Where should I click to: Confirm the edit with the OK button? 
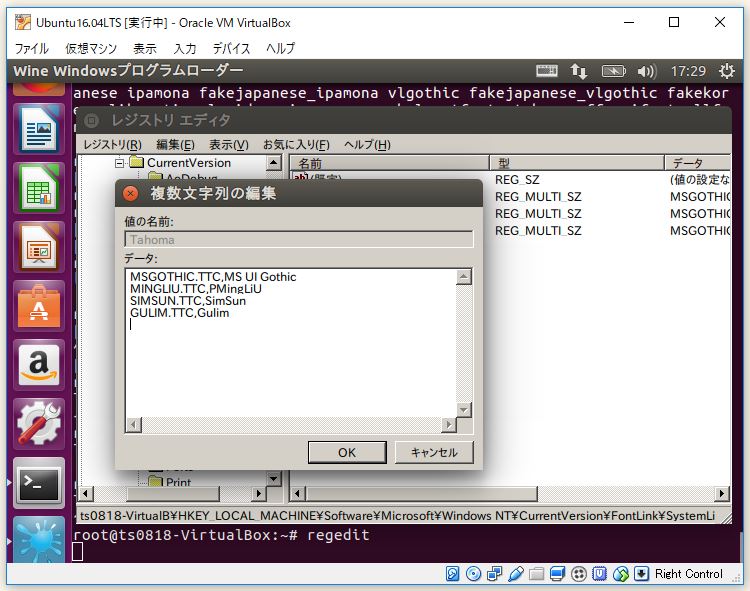coord(347,452)
